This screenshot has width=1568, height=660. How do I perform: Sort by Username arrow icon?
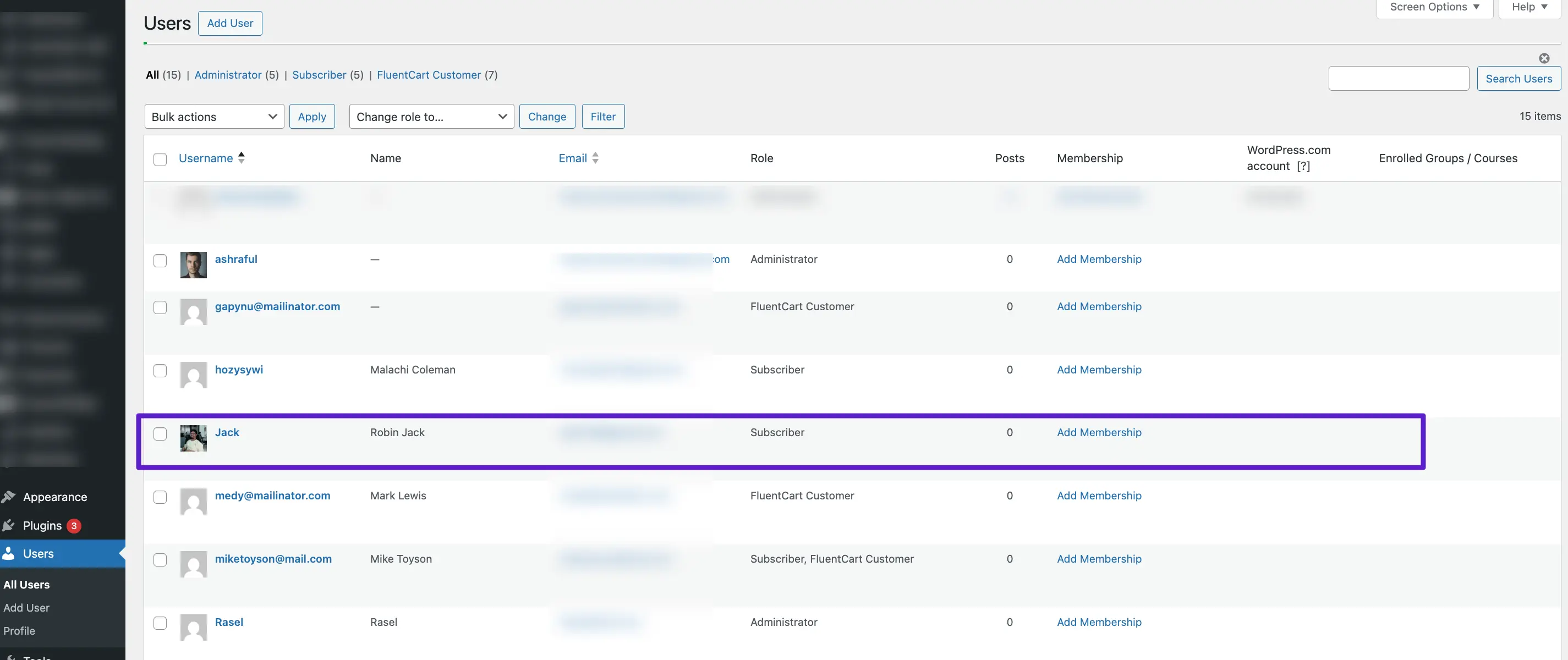coord(242,157)
